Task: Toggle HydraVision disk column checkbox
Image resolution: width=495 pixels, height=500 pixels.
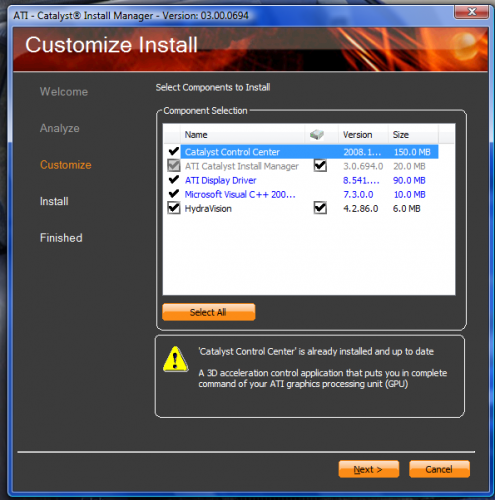Action: (x=320, y=208)
